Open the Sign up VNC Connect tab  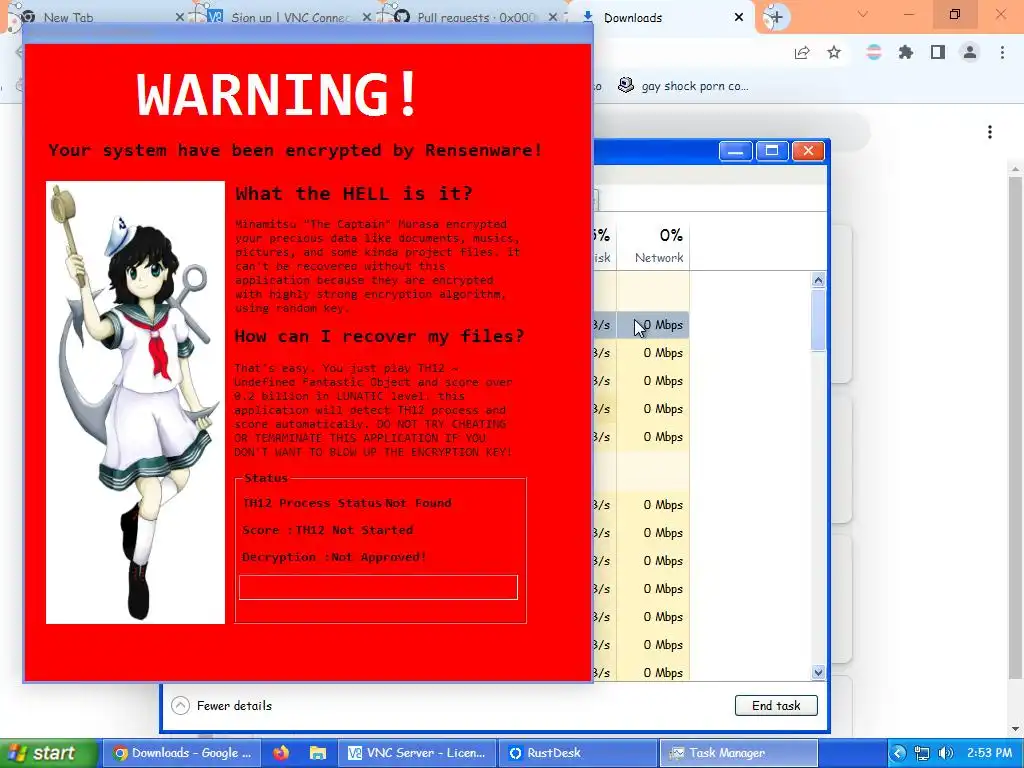tap(291, 18)
